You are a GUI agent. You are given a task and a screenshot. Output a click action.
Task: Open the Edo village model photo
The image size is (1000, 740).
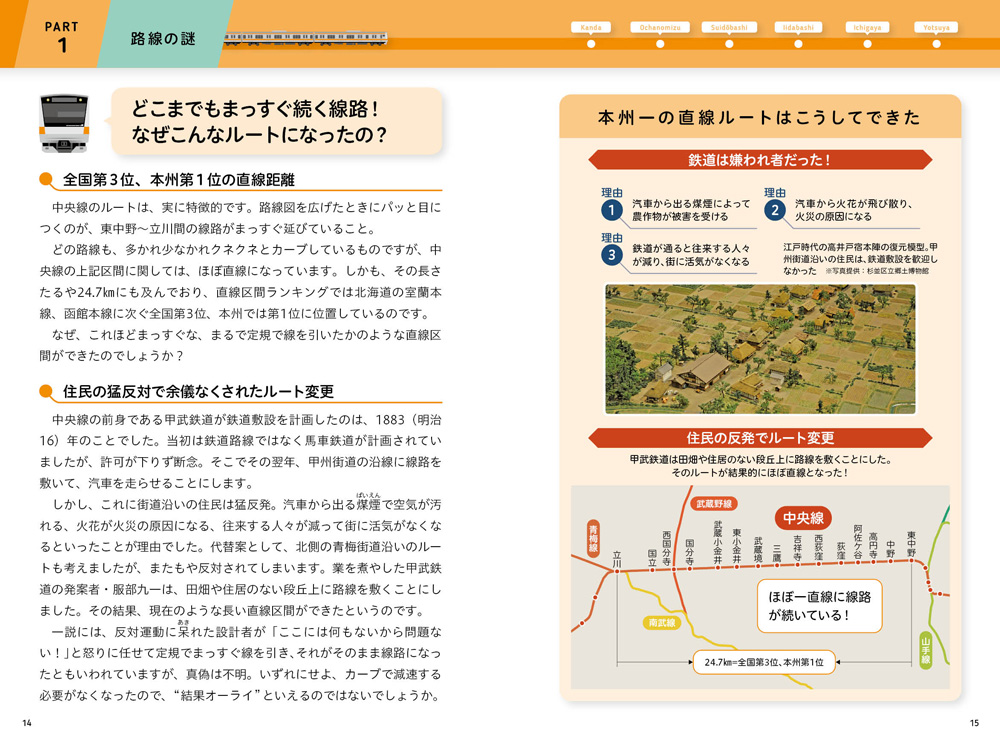[760, 349]
